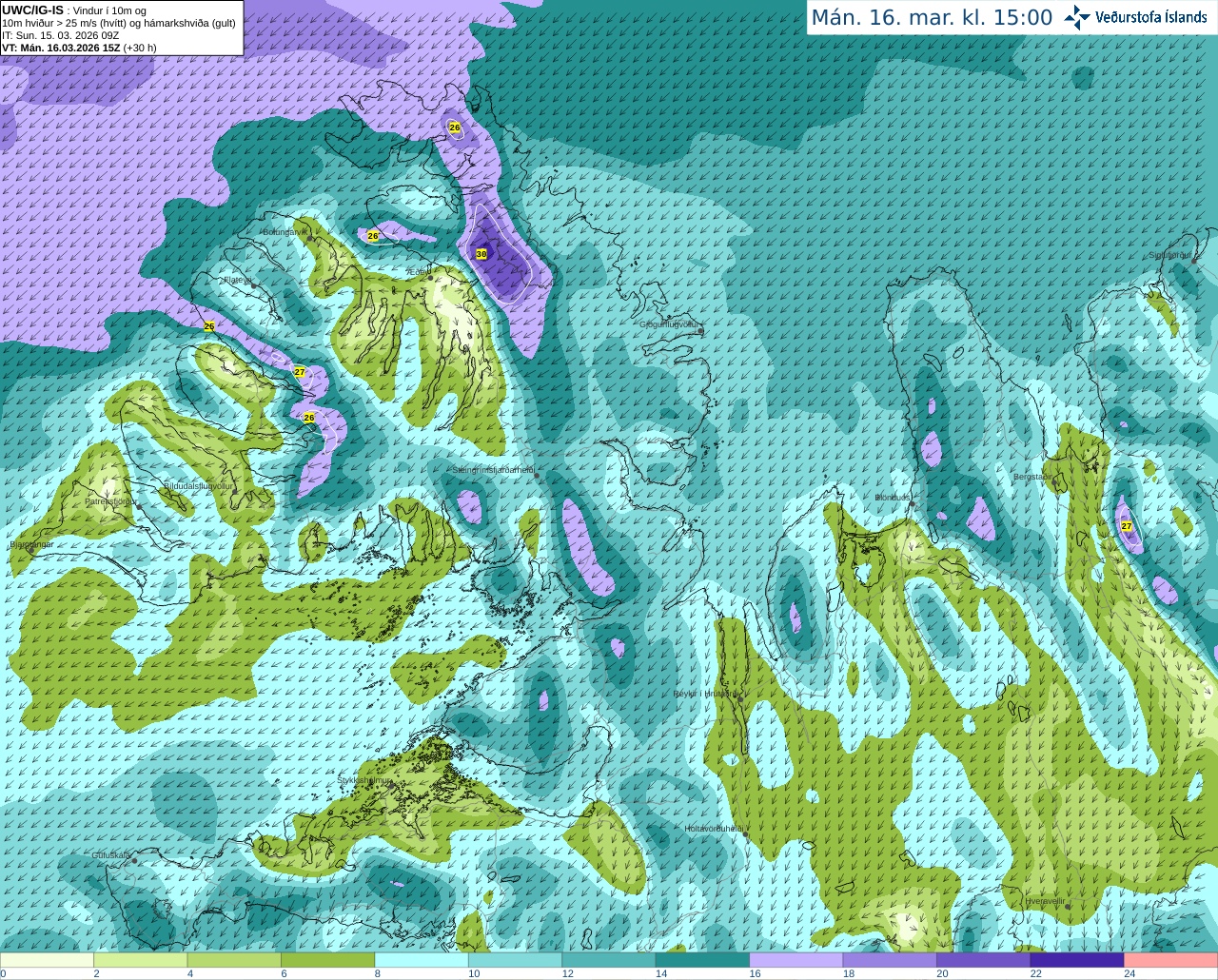Click the Reykir í Hrútafirði station label
The height and width of the screenshot is (980, 1218).
click(705, 694)
